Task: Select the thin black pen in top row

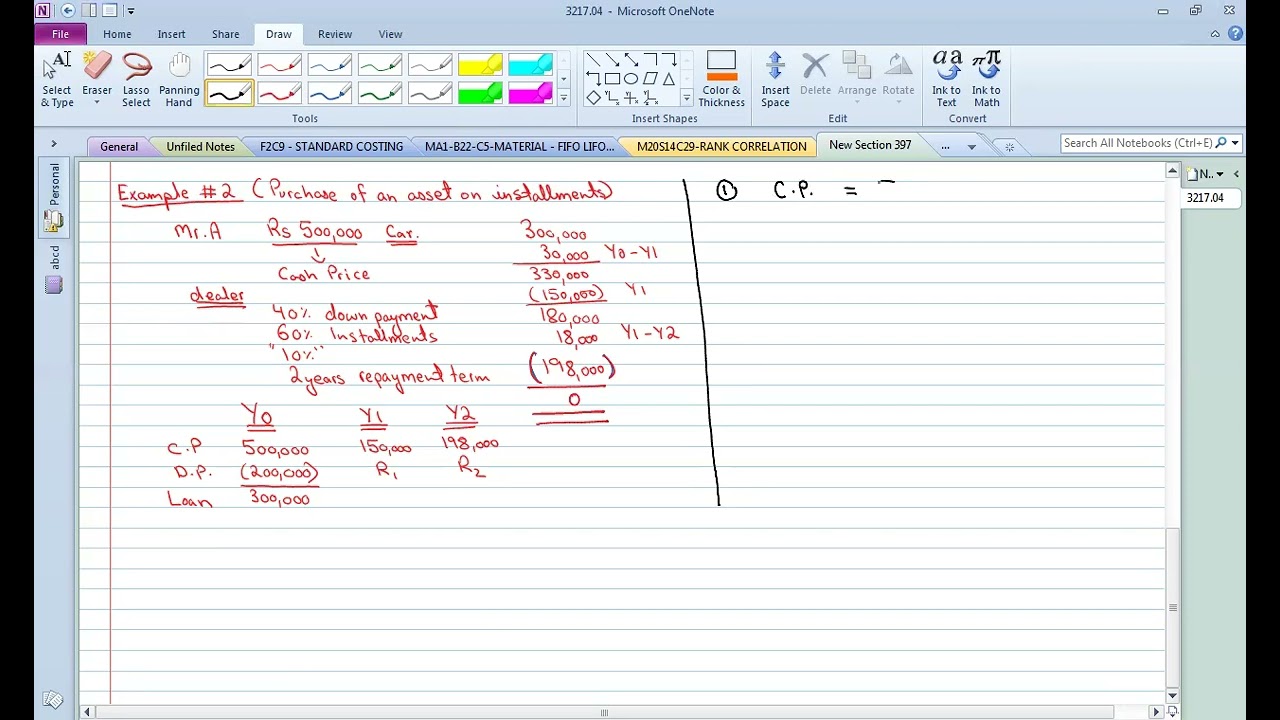Action: (x=229, y=66)
